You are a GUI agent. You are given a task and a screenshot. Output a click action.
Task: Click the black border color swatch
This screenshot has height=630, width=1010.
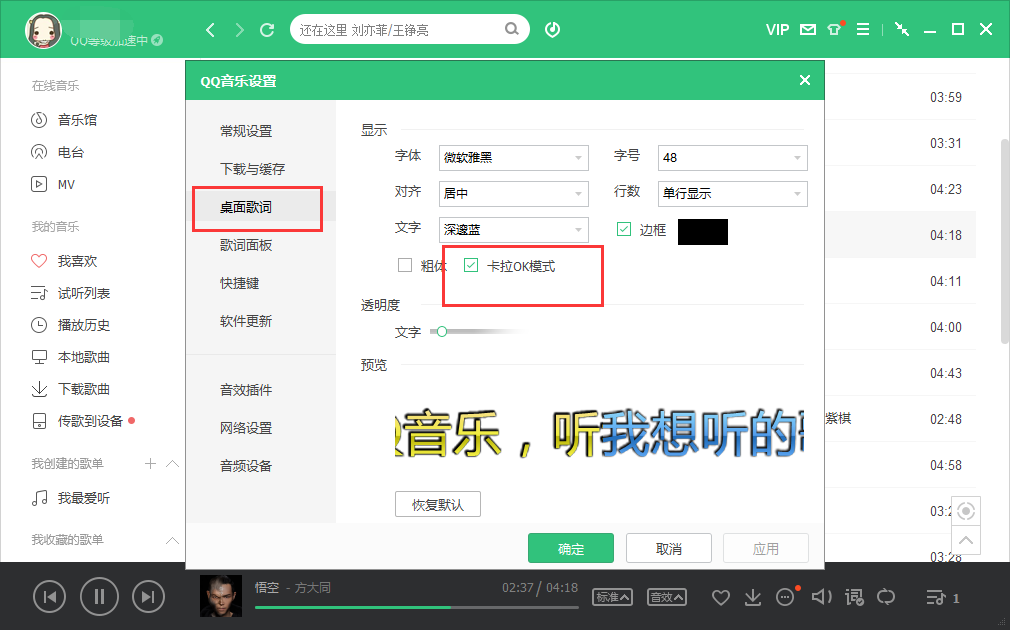tap(703, 232)
